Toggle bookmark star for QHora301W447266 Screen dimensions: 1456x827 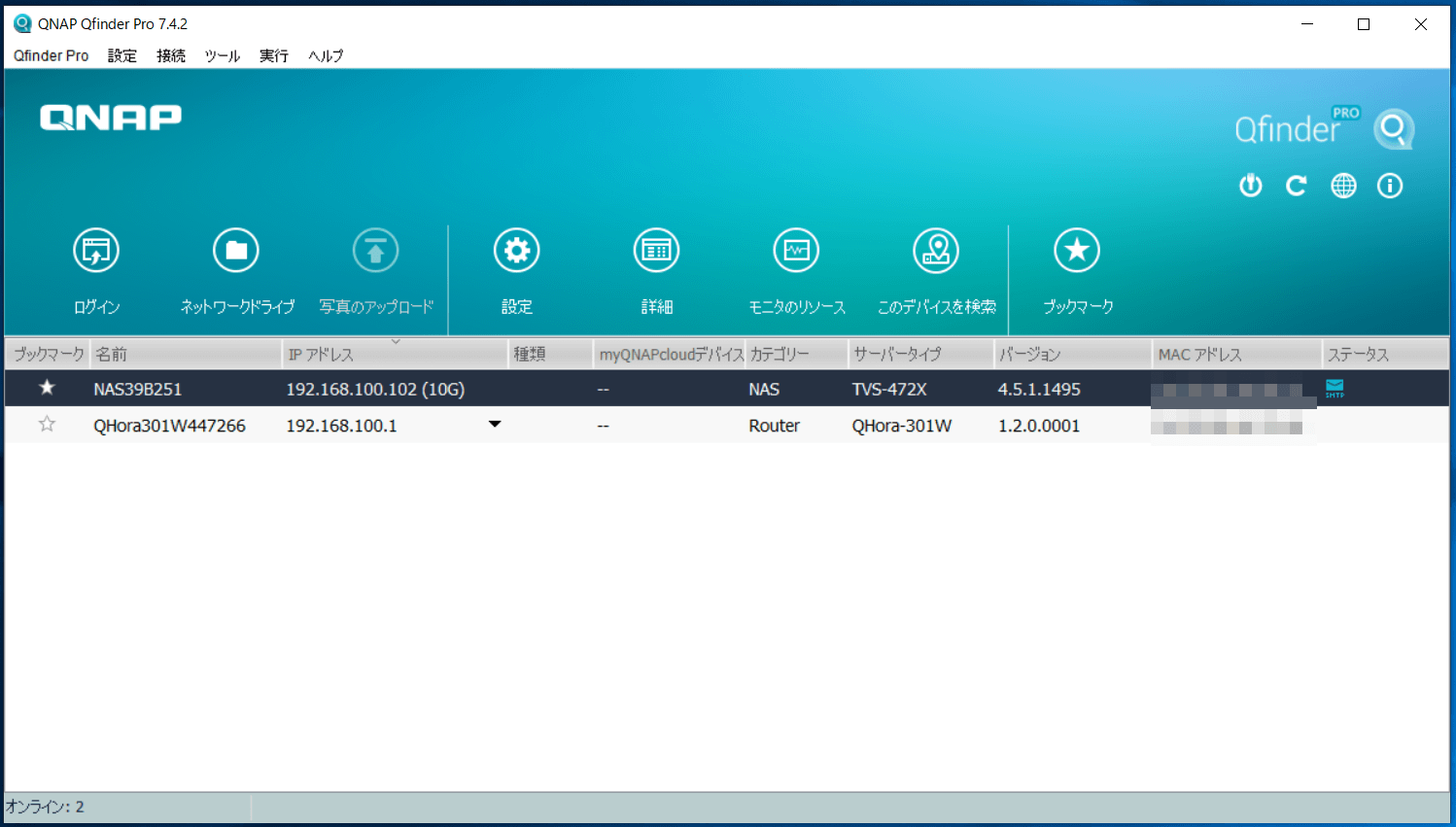pos(47,424)
